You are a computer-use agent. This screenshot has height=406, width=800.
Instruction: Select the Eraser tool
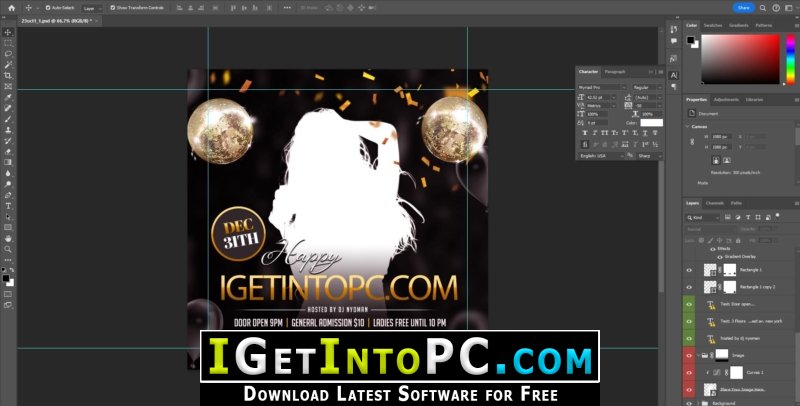coord(8,151)
